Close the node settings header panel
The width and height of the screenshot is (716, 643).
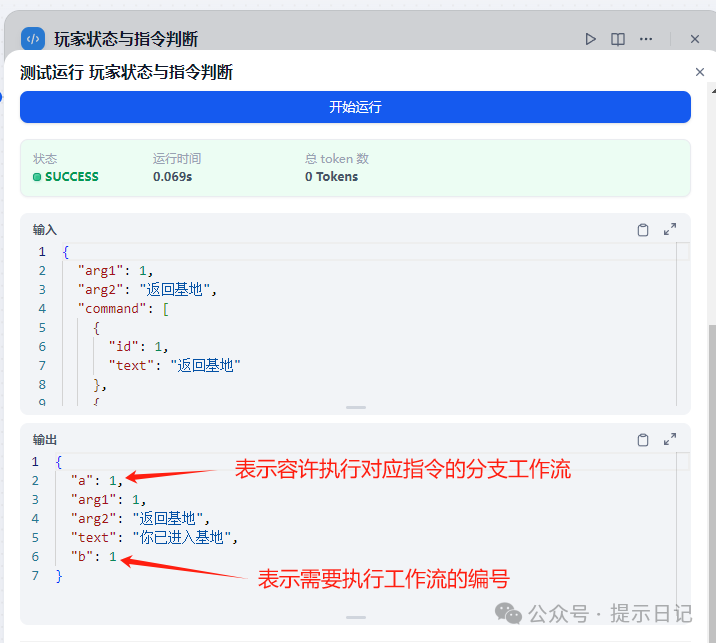pos(695,39)
